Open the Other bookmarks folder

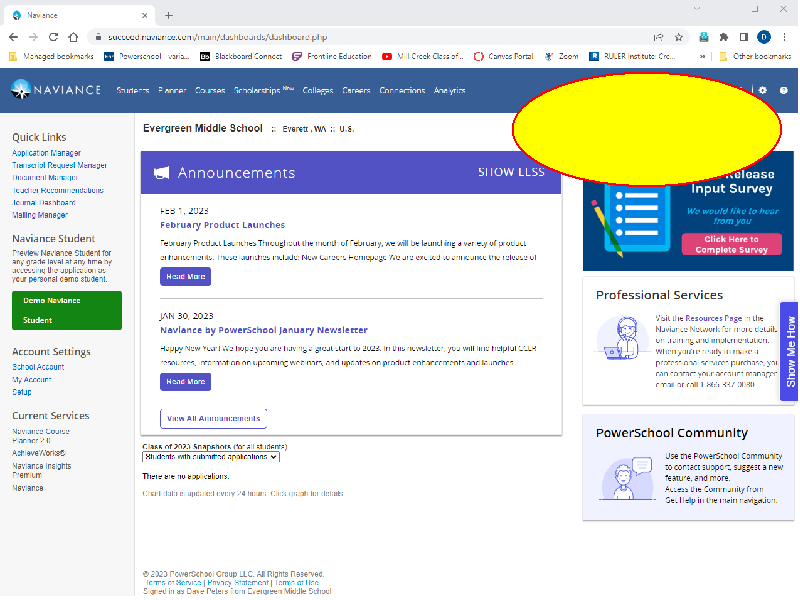[755, 56]
